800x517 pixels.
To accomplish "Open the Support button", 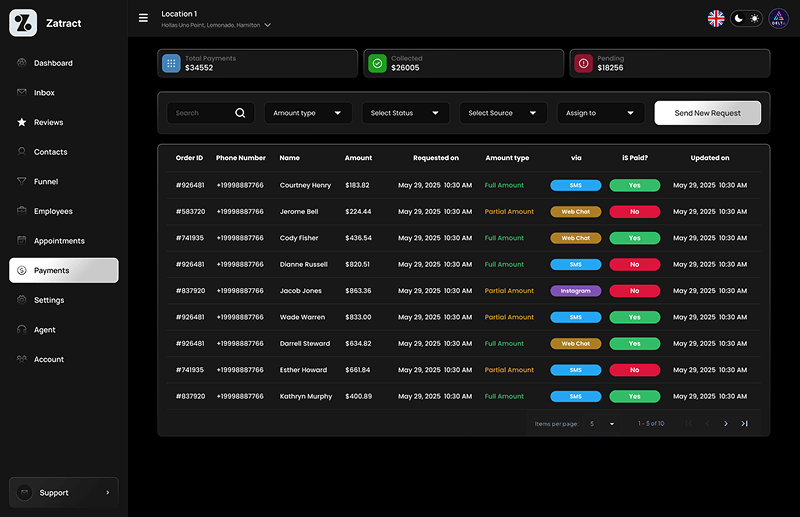I will click(64, 492).
